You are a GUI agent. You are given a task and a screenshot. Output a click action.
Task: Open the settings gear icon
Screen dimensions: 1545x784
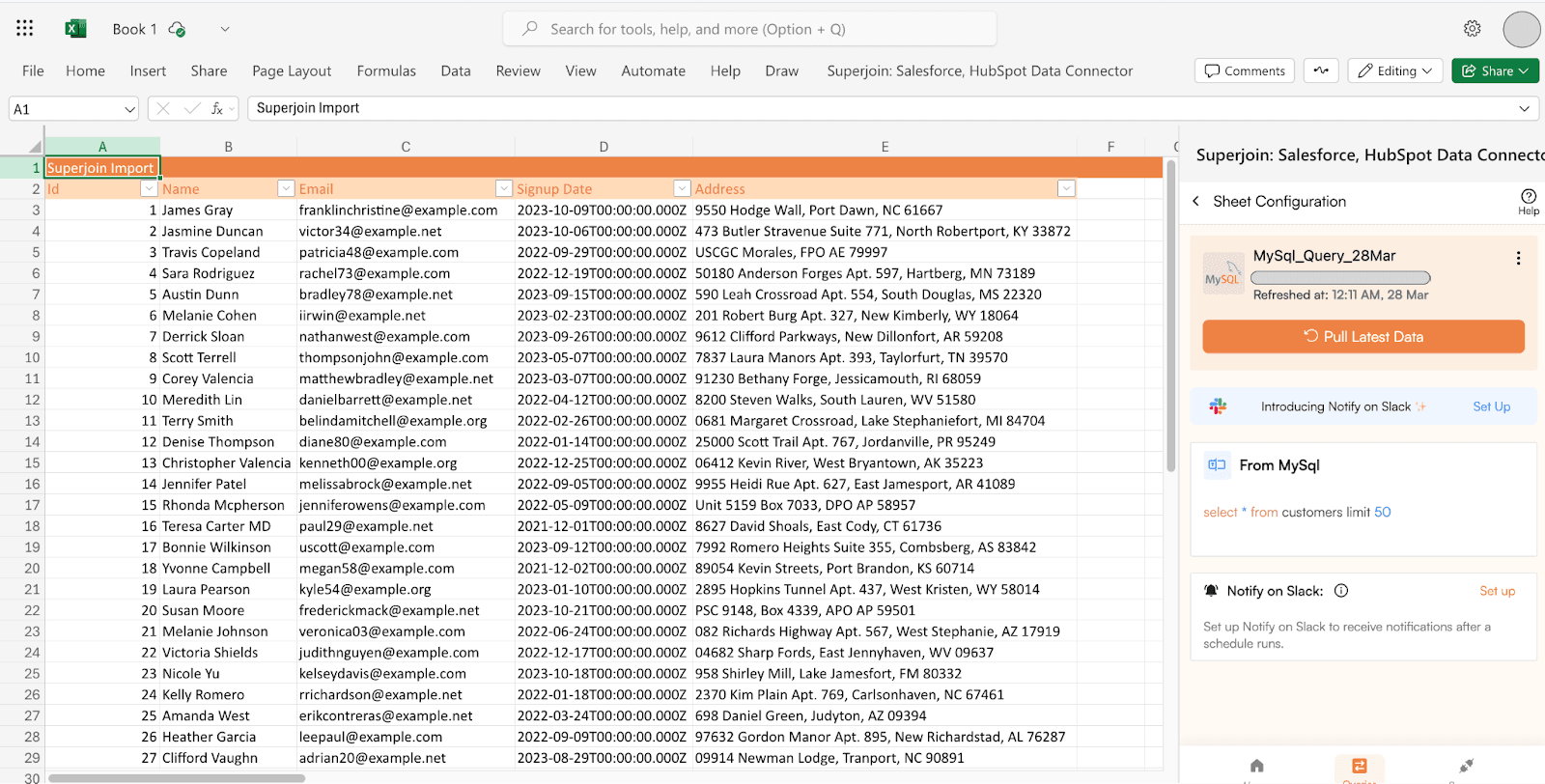click(x=1472, y=29)
